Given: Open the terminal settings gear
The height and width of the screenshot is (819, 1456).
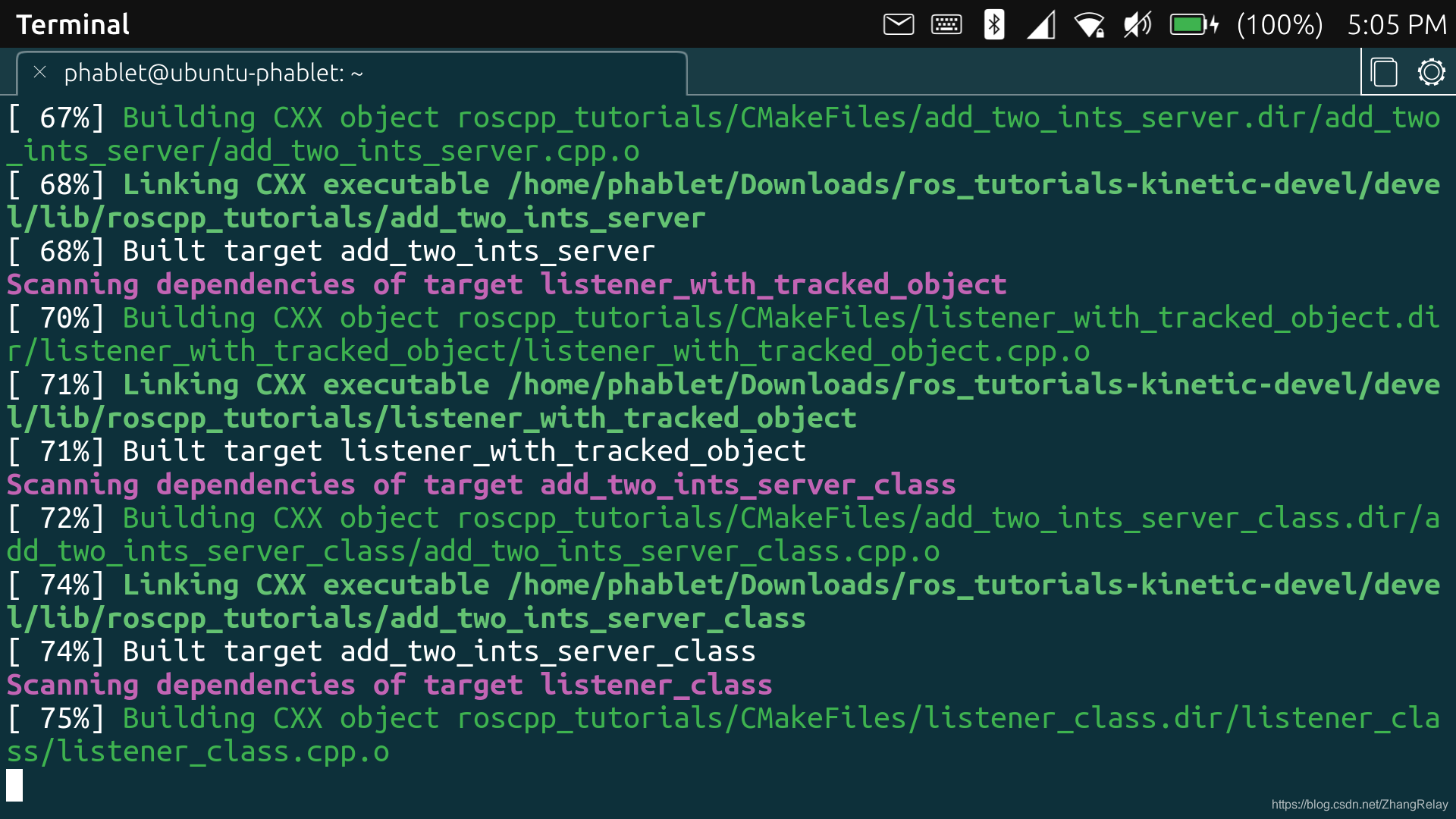Looking at the screenshot, I should coord(1431,73).
